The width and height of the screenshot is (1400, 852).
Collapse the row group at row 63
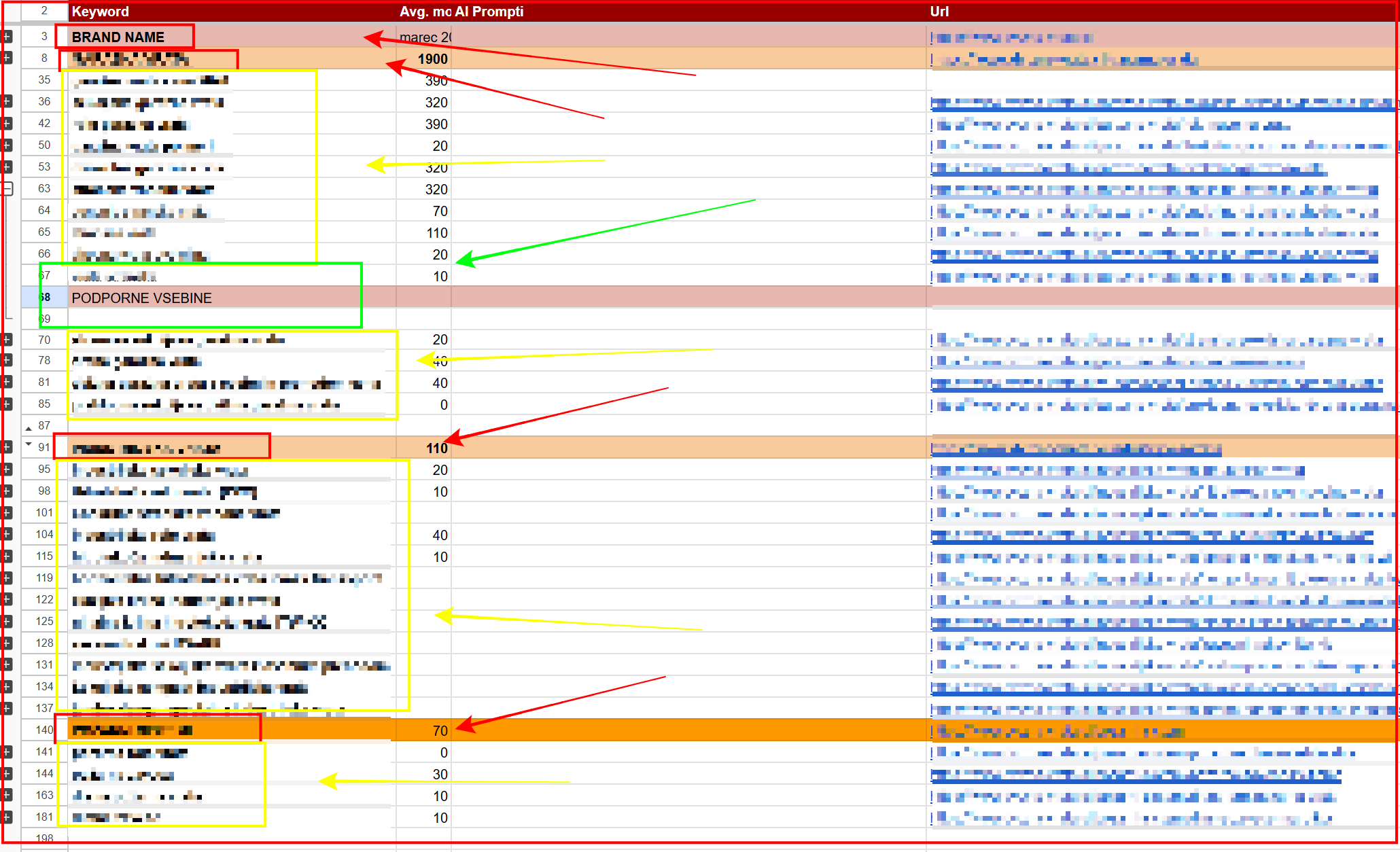(x=7, y=189)
